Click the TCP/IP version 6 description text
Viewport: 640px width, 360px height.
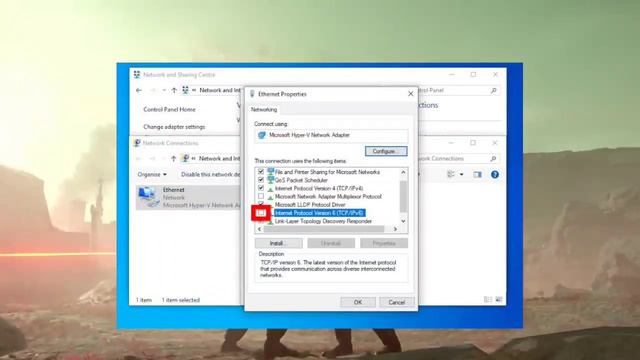(328, 269)
